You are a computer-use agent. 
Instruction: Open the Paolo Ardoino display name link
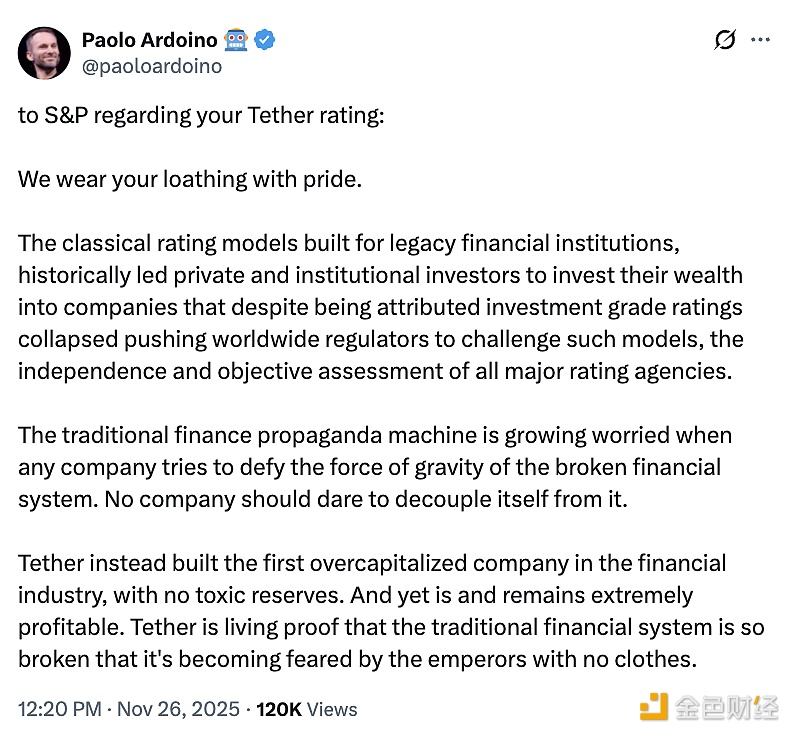point(150,41)
